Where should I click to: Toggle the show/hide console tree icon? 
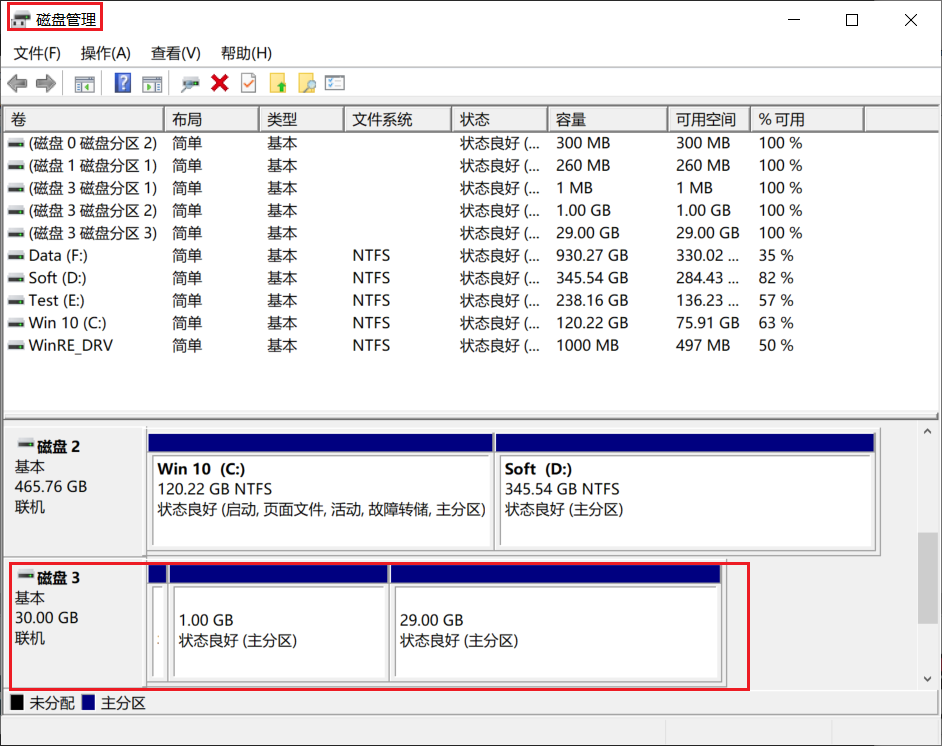pos(85,84)
